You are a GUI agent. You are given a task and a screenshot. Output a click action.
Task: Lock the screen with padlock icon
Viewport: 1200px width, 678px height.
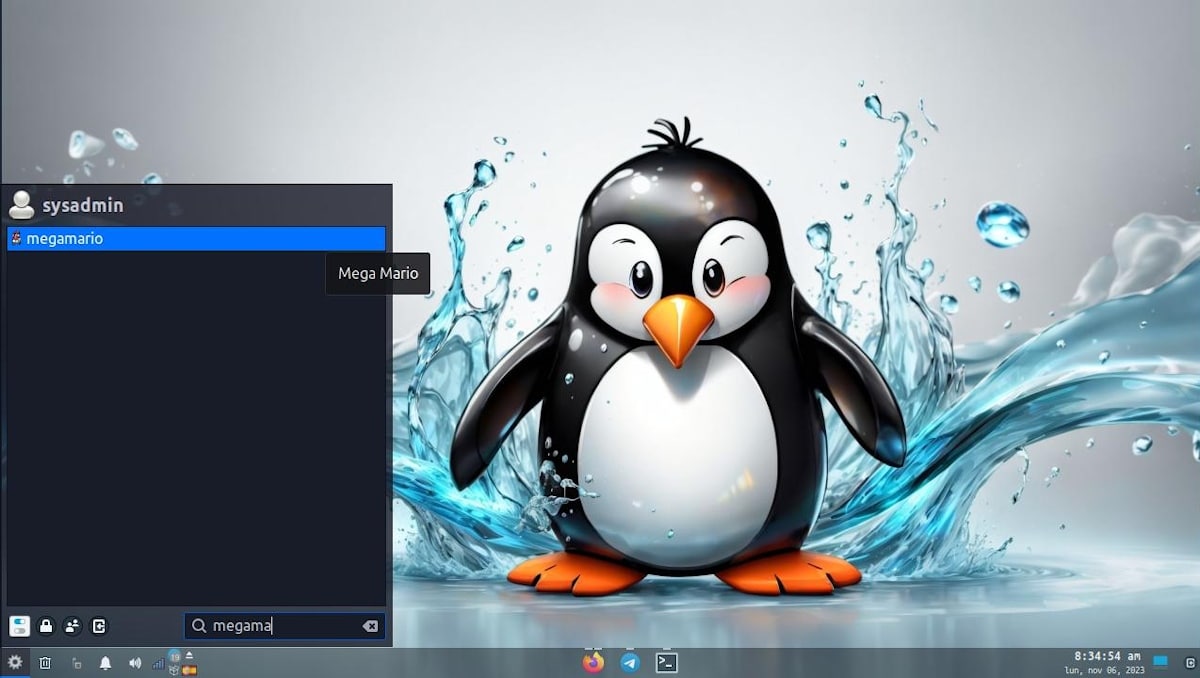click(46, 626)
